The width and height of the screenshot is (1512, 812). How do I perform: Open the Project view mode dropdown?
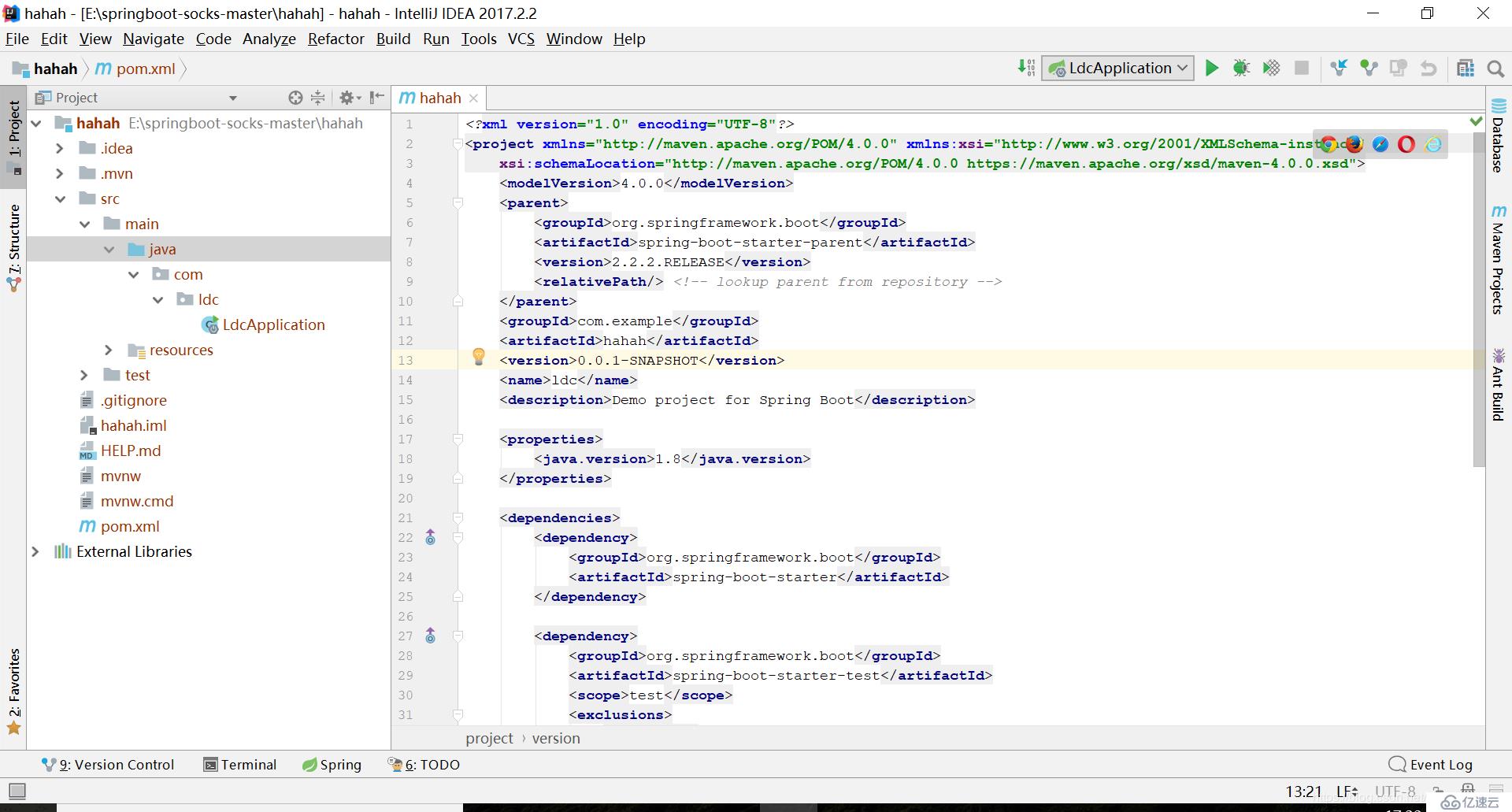click(232, 98)
